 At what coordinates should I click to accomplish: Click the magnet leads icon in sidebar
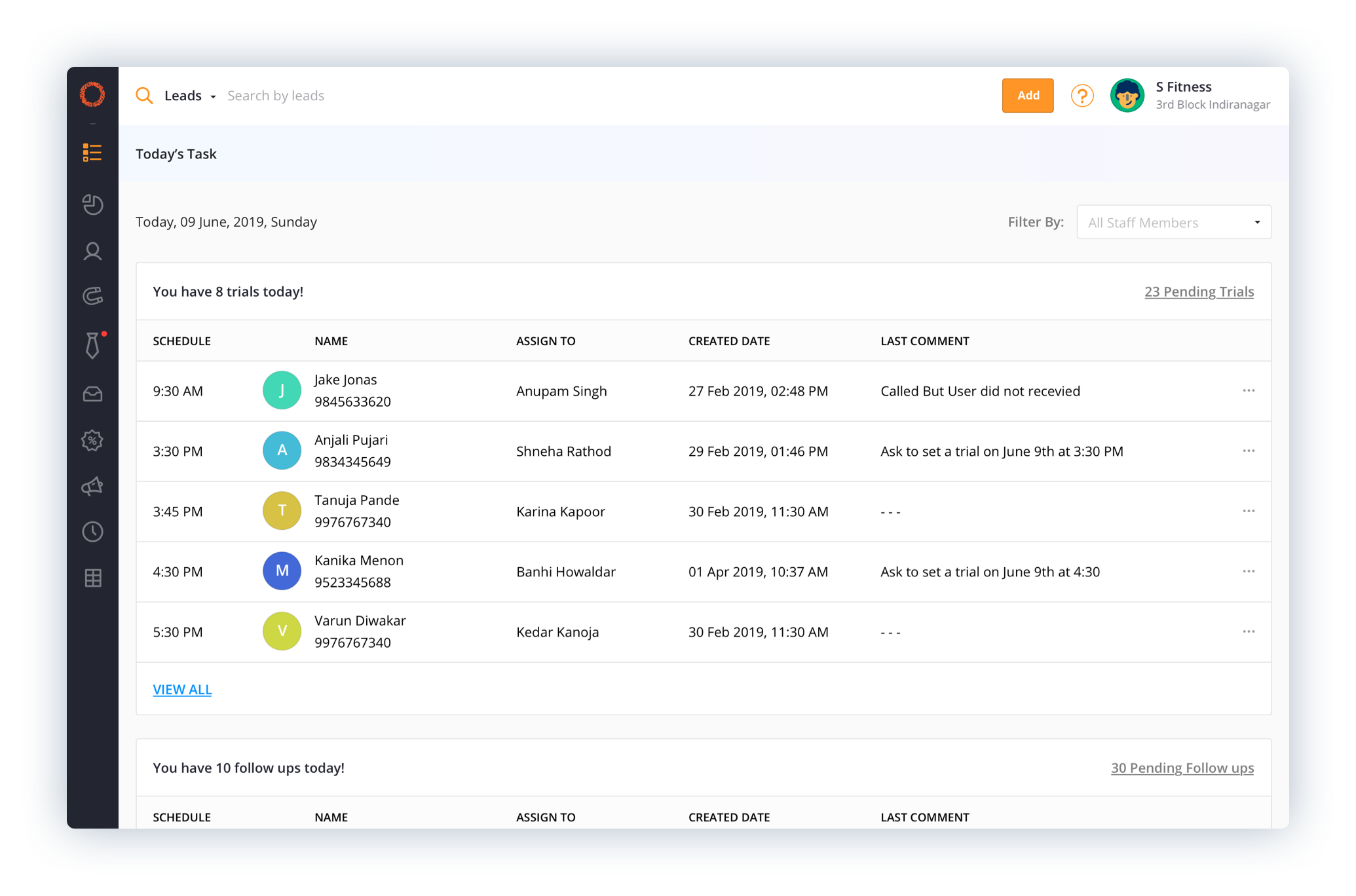pyautogui.click(x=92, y=296)
